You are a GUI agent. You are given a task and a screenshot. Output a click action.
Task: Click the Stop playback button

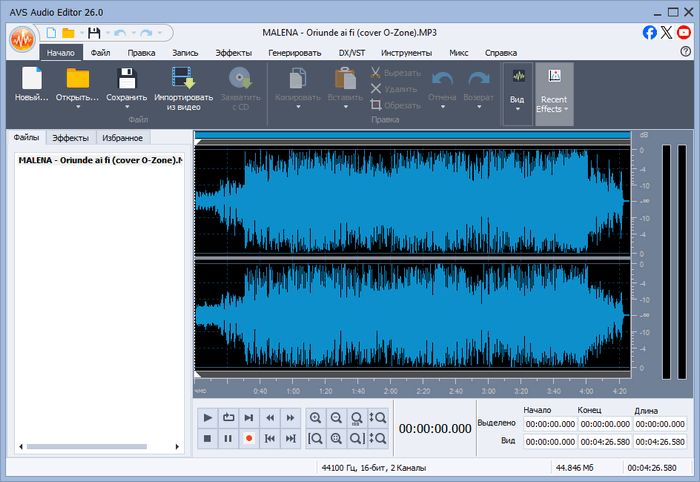pyautogui.click(x=207, y=438)
